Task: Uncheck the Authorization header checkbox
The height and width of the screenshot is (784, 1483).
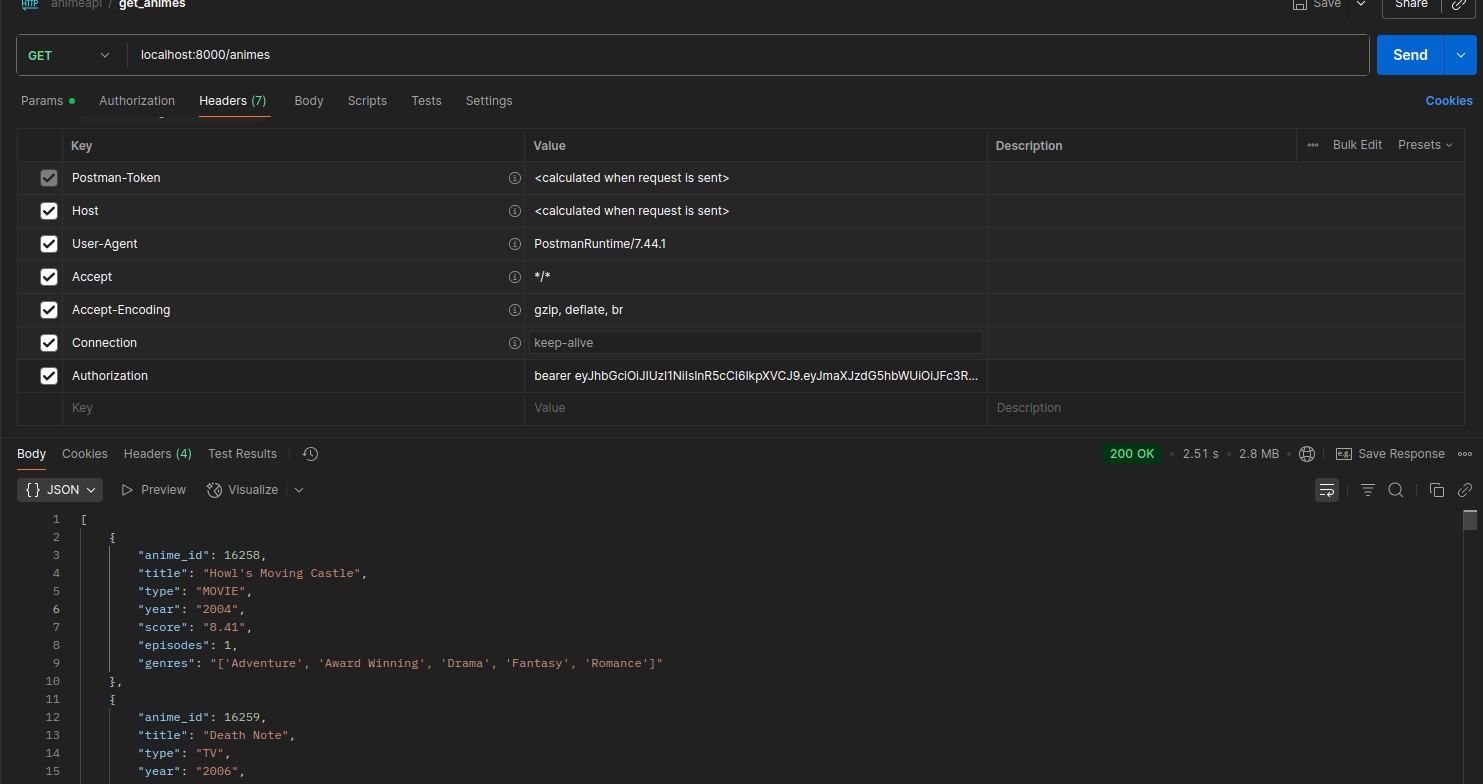Action: tap(48, 376)
